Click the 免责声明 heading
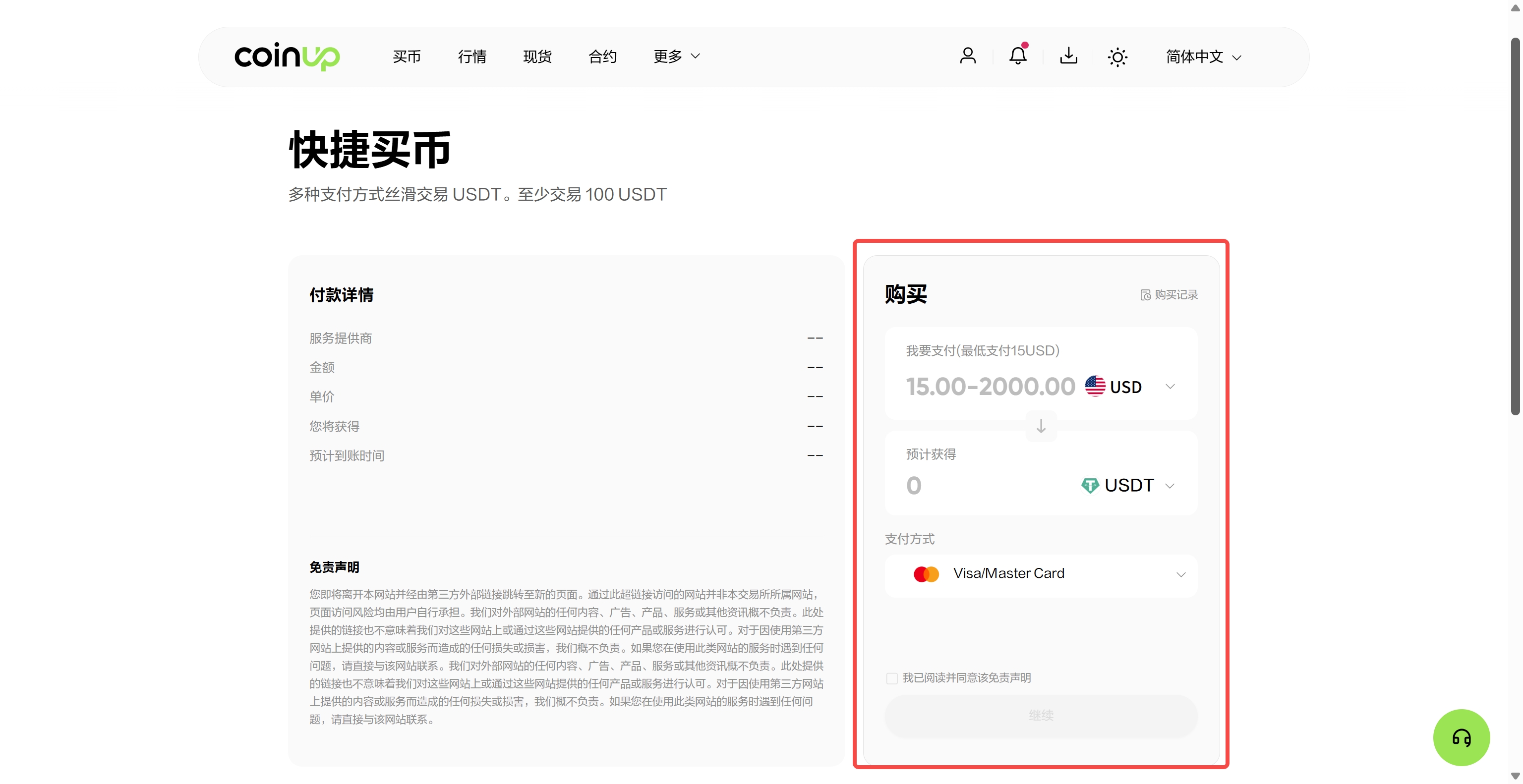Image resolution: width=1523 pixels, height=784 pixels. [x=334, y=567]
